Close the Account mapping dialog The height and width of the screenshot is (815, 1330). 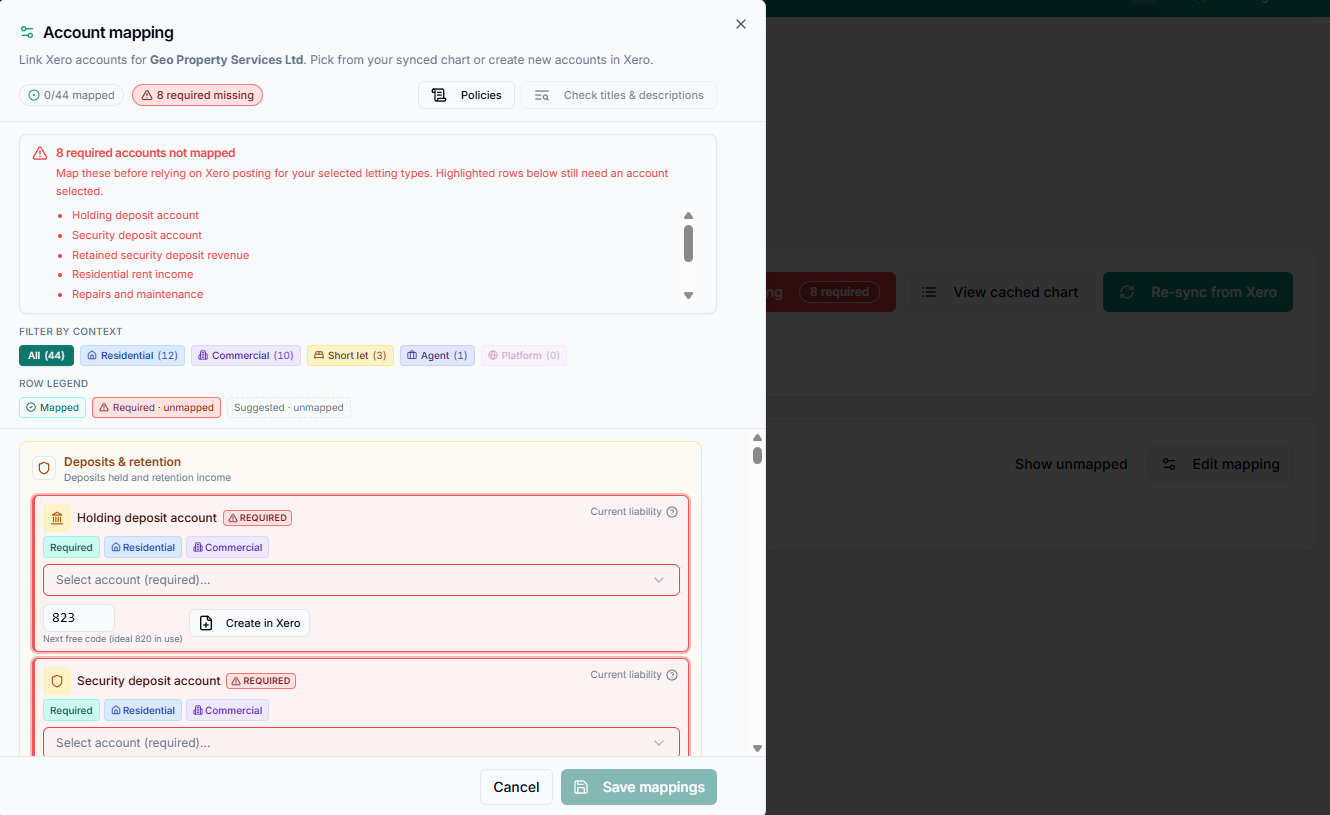[741, 24]
